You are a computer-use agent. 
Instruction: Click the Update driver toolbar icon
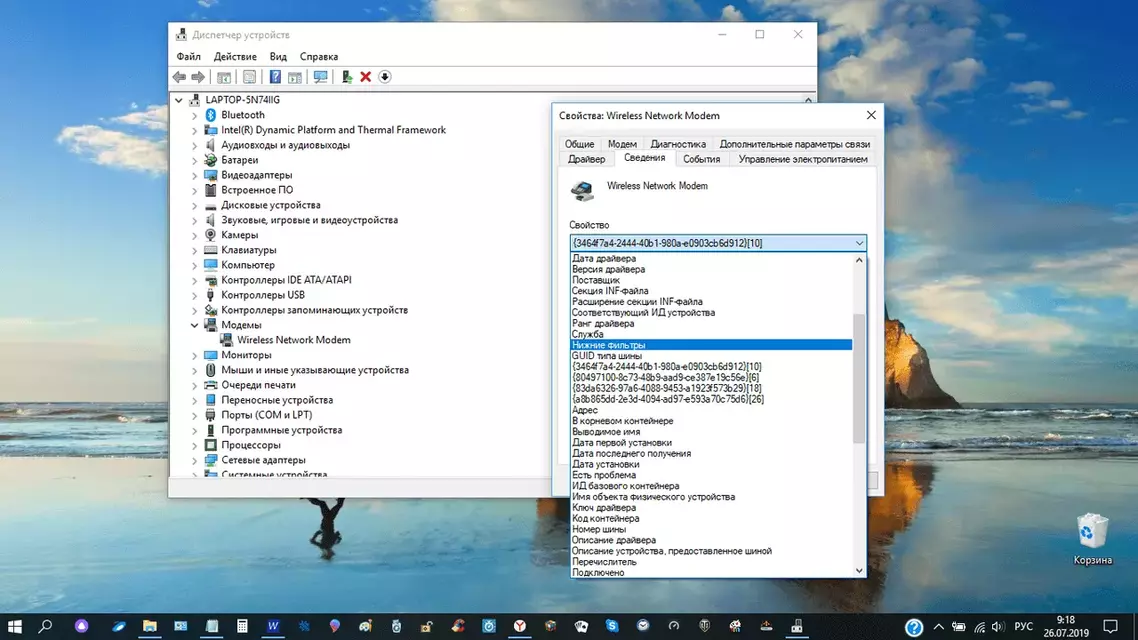[x=347, y=77]
